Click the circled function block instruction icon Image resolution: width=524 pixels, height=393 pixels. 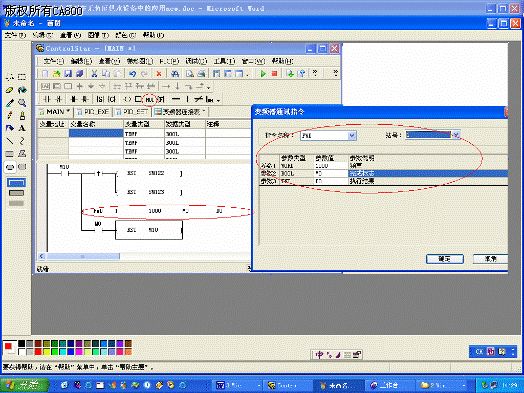150,100
